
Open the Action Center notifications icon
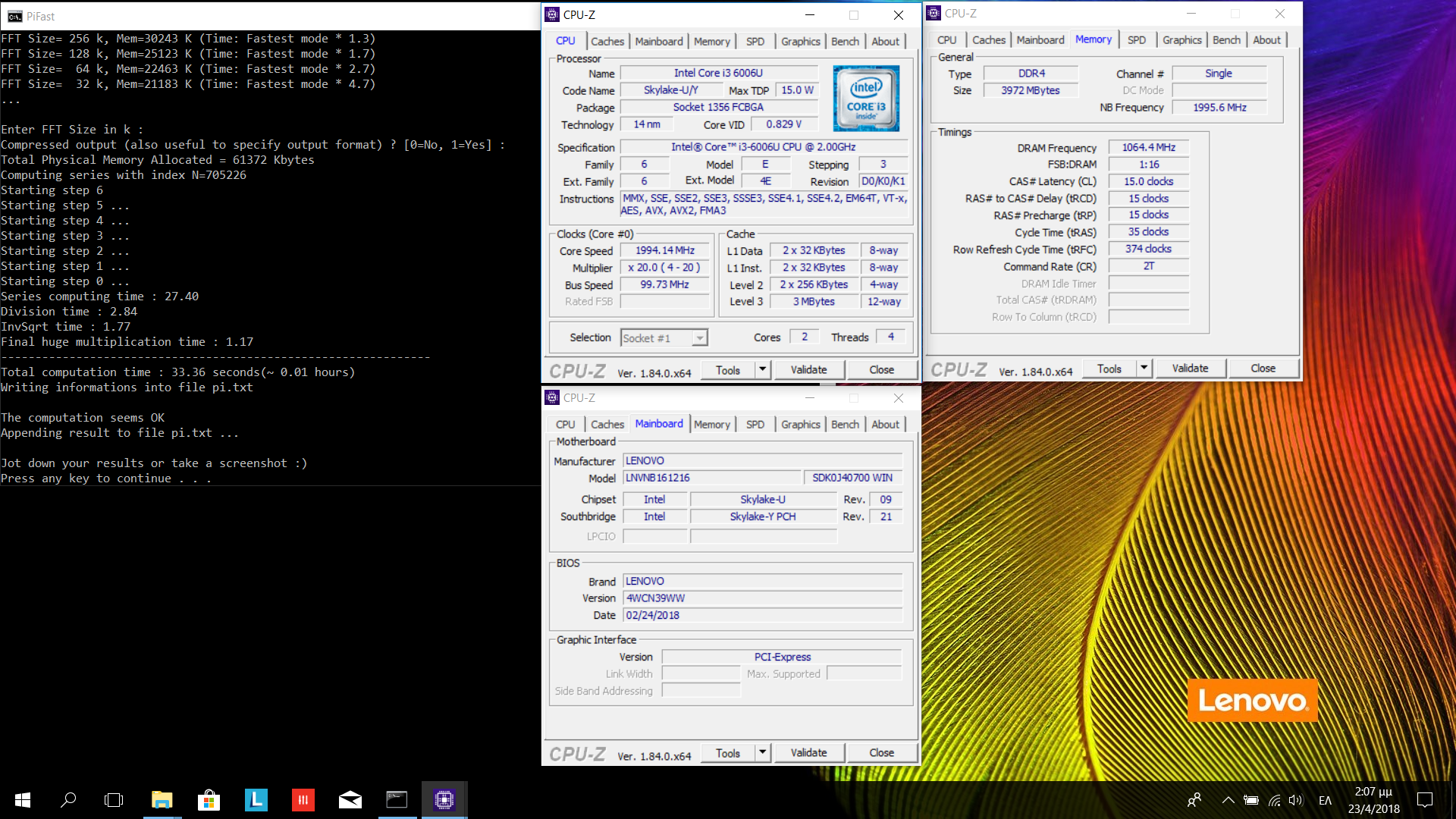(1425, 800)
